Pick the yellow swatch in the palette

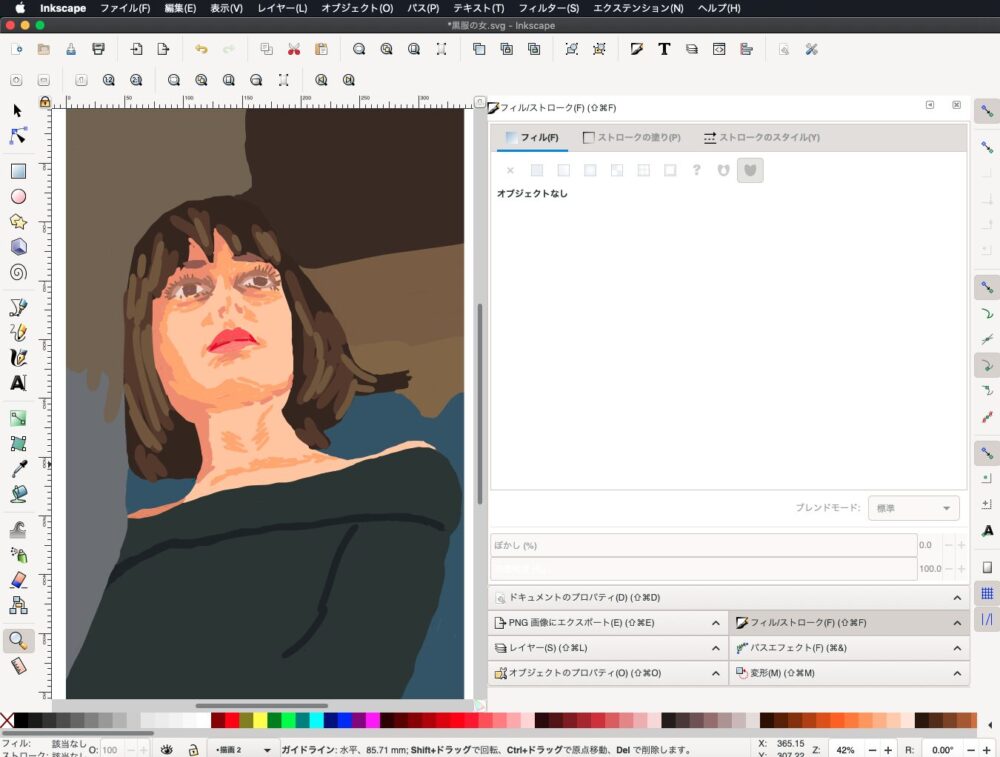pyautogui.click(x=260, y=720)
